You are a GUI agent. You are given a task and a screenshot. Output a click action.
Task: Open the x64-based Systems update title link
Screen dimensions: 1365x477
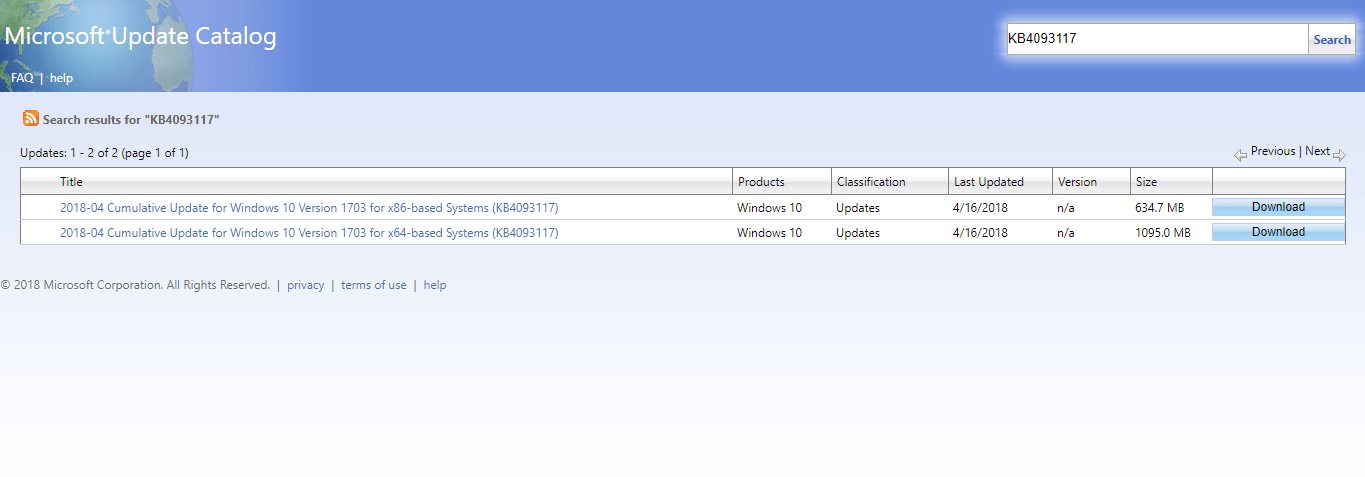point(309,233)
